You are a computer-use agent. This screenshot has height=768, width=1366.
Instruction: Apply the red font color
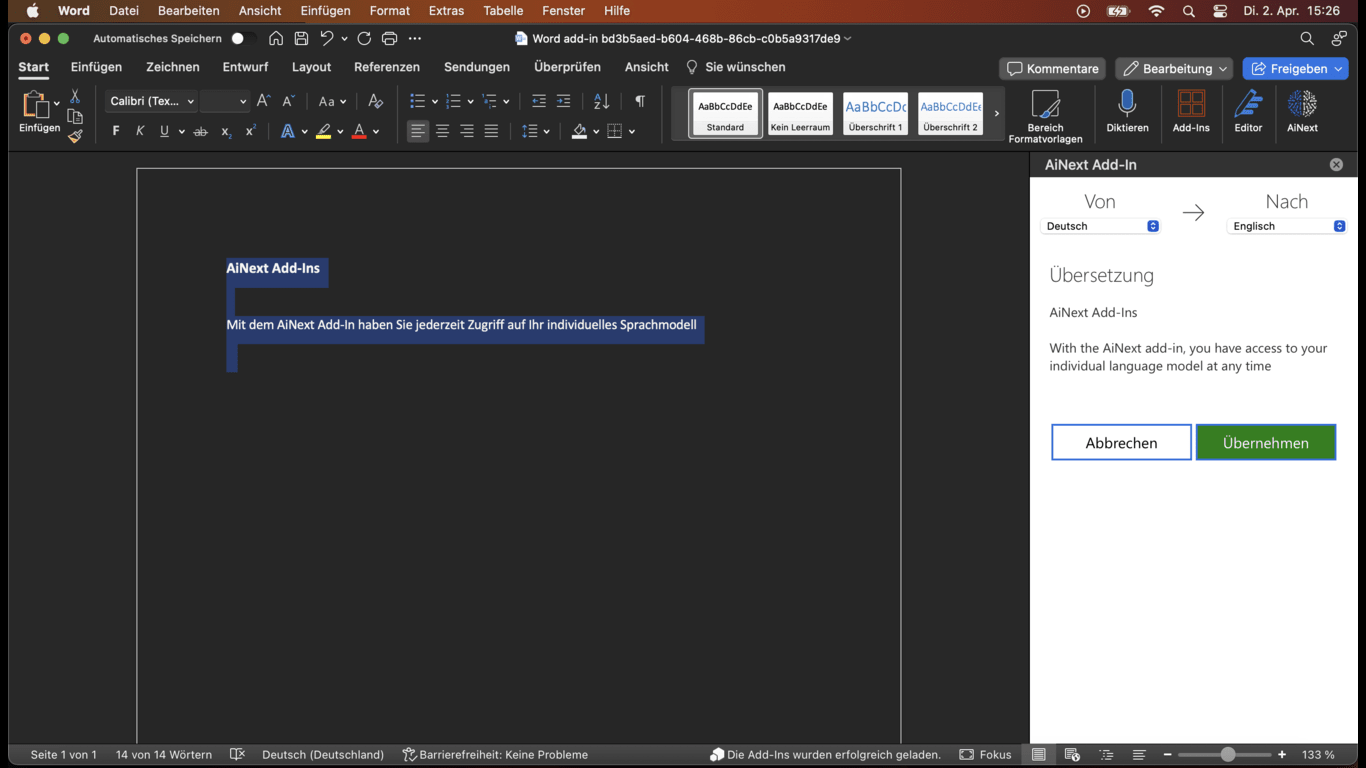point(359,131)
